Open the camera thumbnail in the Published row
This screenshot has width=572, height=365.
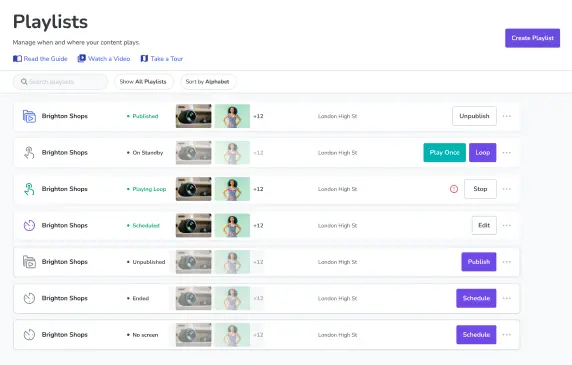[x=194, y=116]
